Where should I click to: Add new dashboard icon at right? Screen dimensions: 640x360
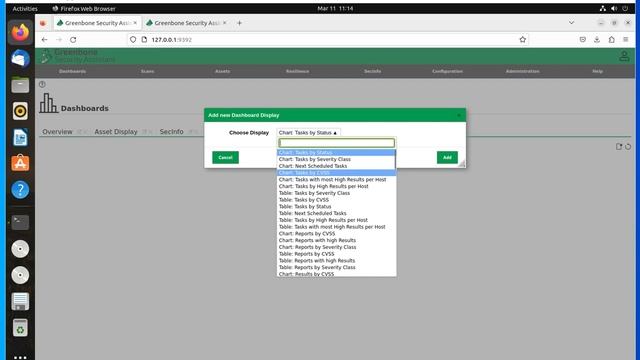point(619,147)
